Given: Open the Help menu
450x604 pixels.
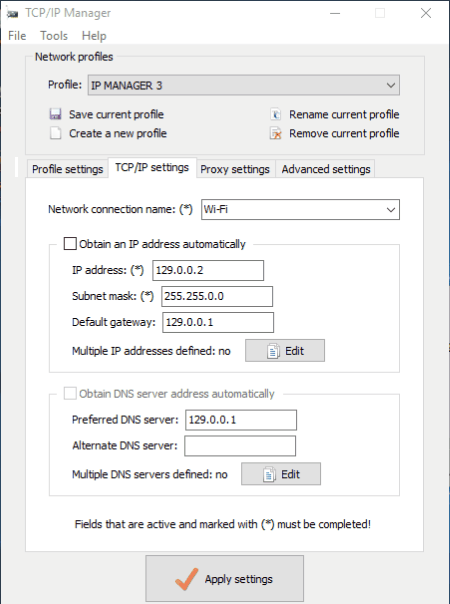Looking at the screenshot, I should [x=94, y=36].
